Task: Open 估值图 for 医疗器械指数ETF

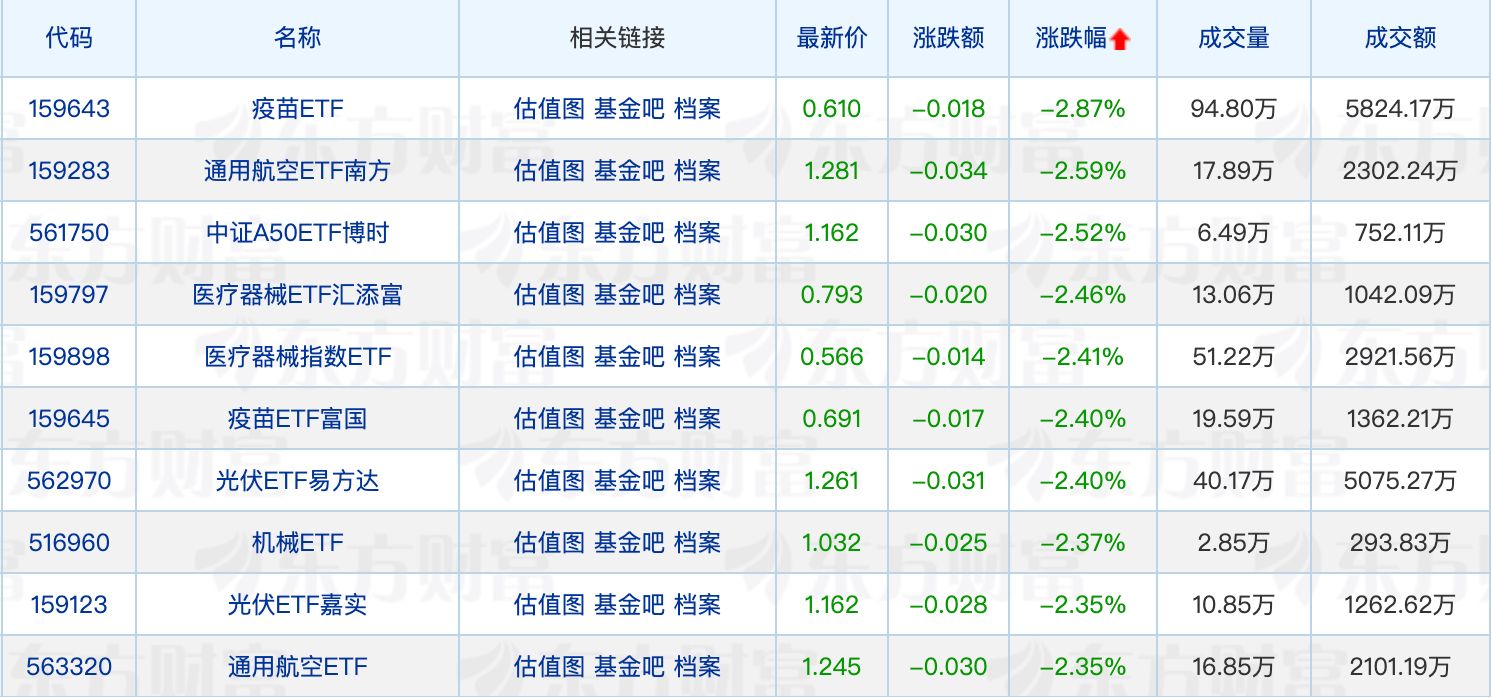Action: click(545, 357)
